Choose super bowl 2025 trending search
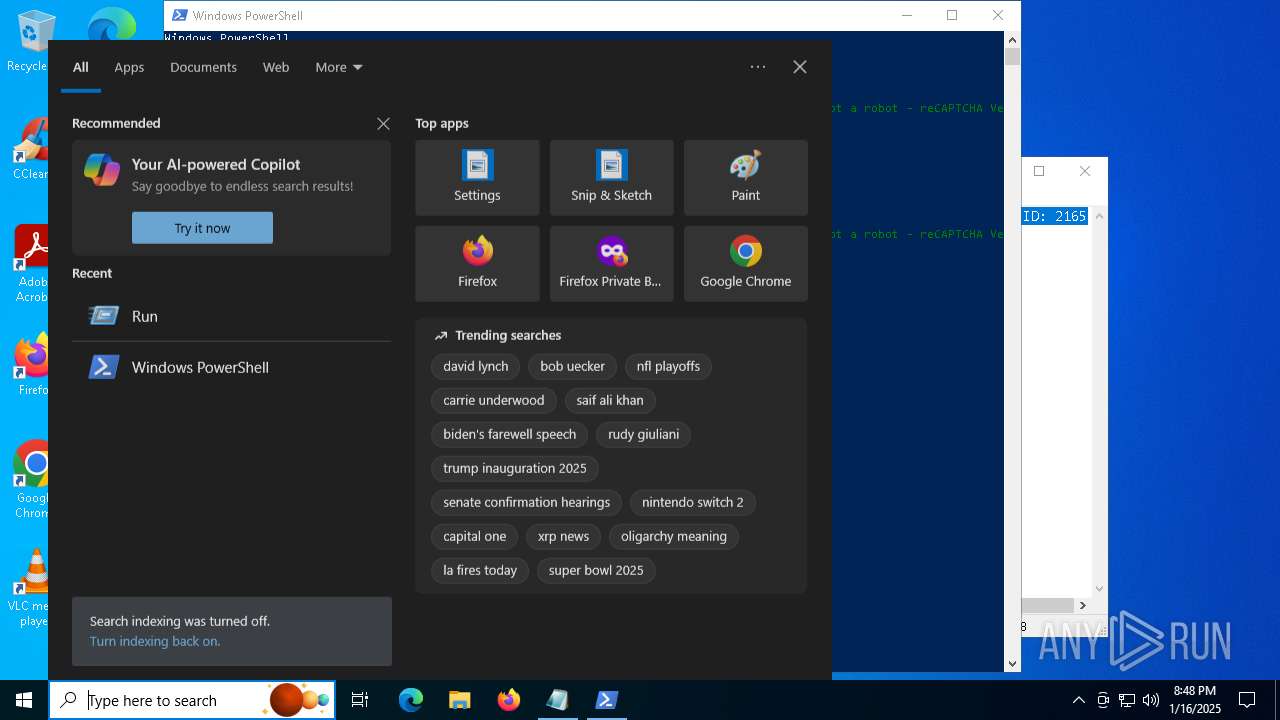The image size is (1280, 720). coord(596,571)
